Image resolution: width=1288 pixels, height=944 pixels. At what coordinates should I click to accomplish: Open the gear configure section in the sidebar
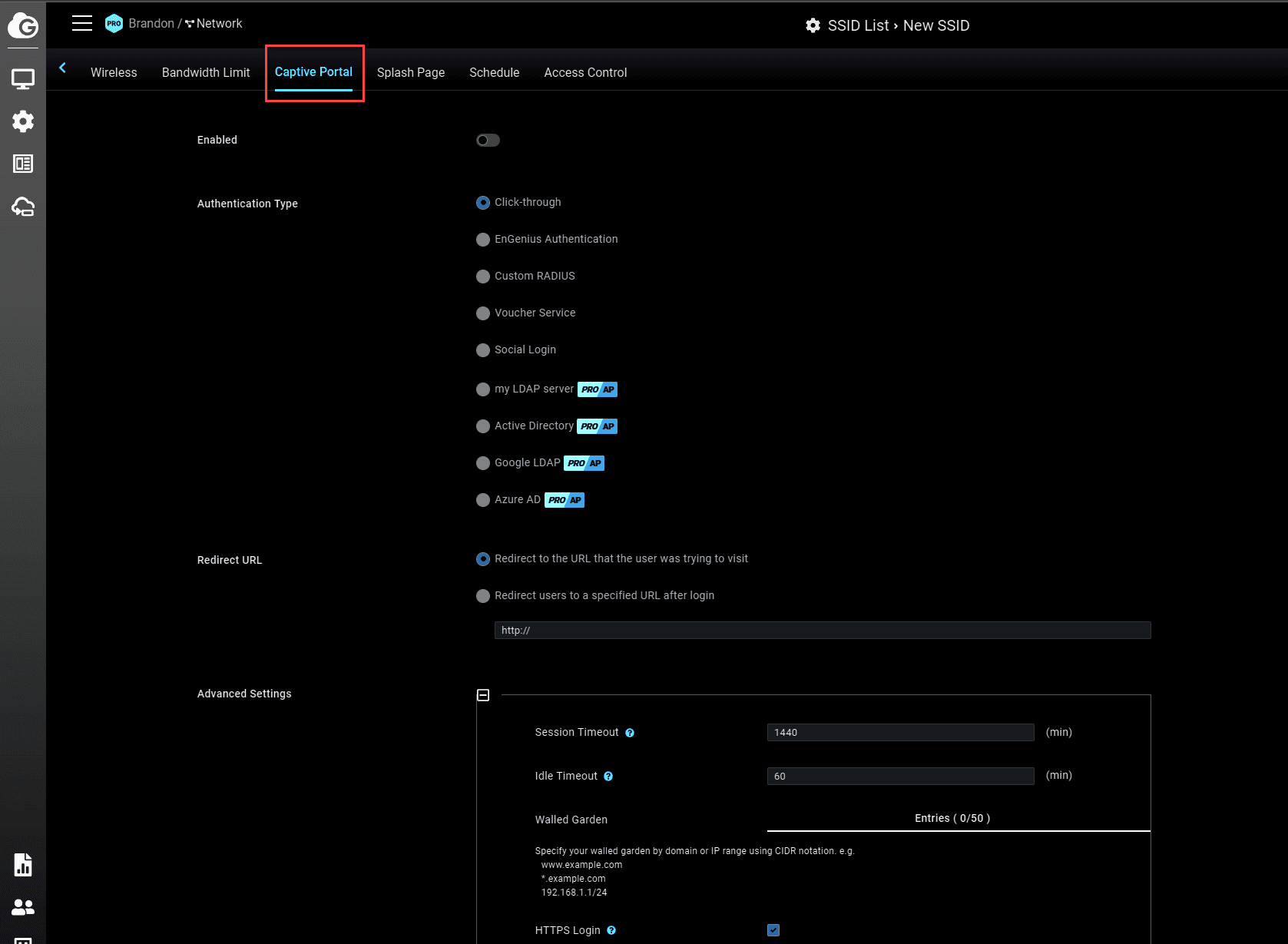pos(23,121)
